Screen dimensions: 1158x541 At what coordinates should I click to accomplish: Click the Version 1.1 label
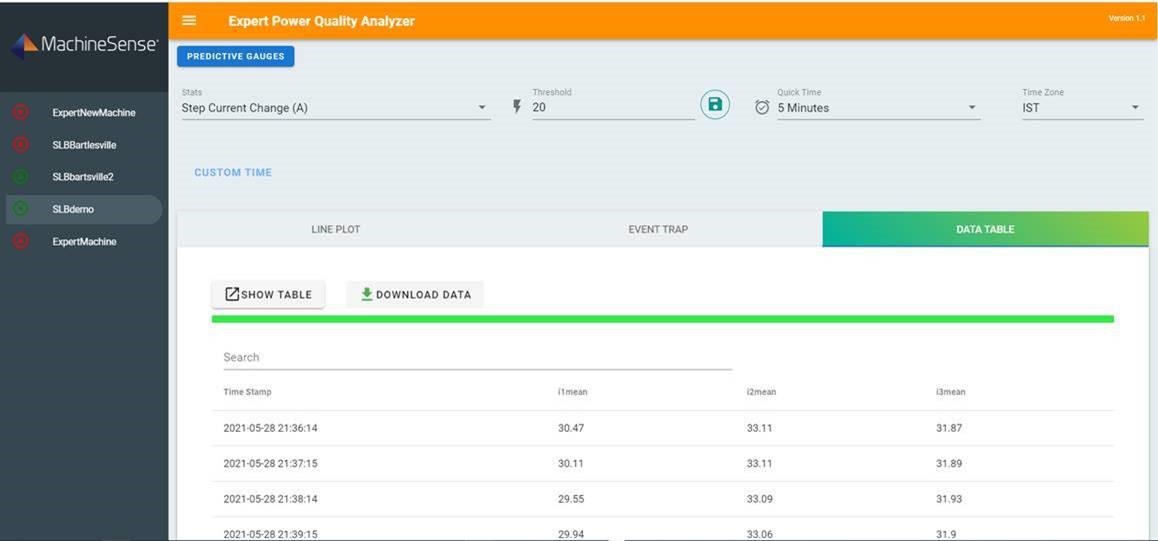[x=1126, y=18]
